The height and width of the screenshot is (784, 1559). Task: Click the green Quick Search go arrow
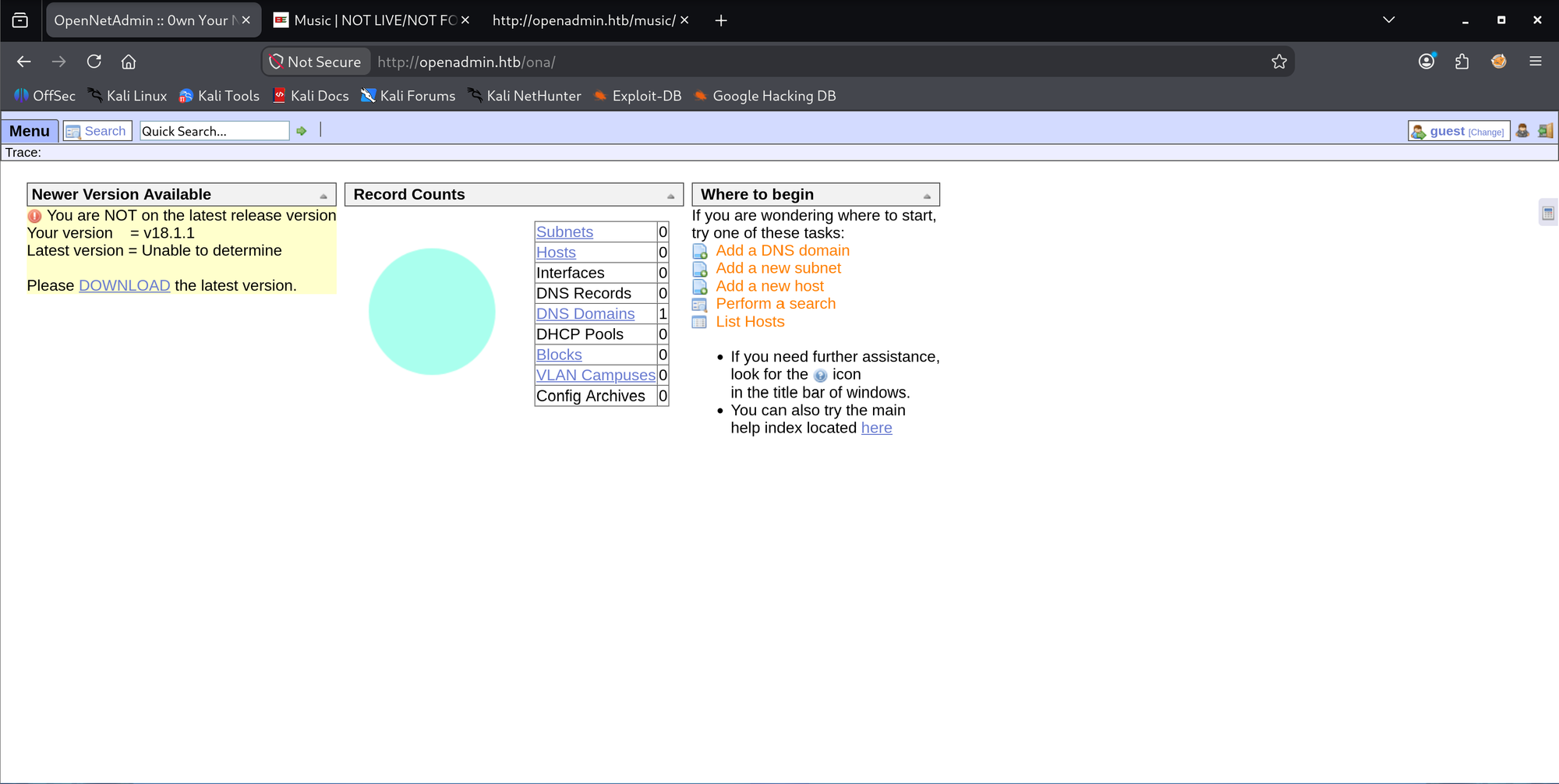(302, 131)
